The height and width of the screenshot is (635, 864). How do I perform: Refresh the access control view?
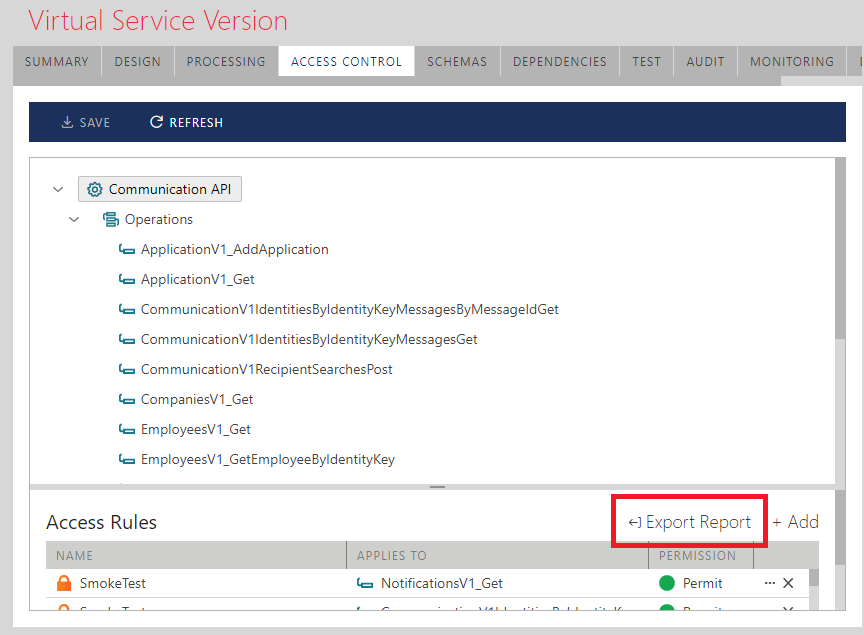186,122
